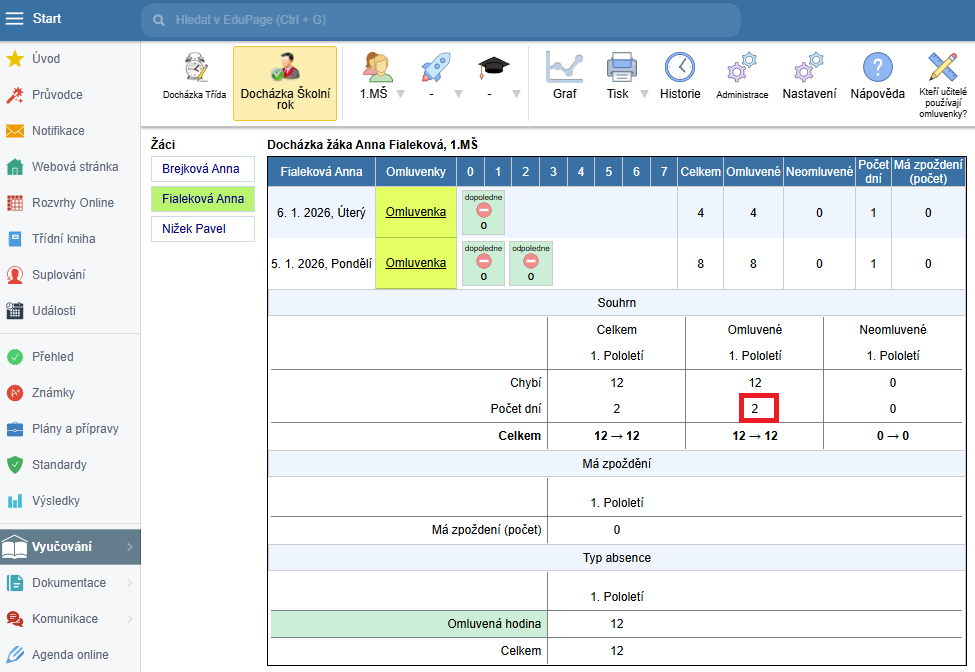Open Administrace gears icon

[742, 69]
